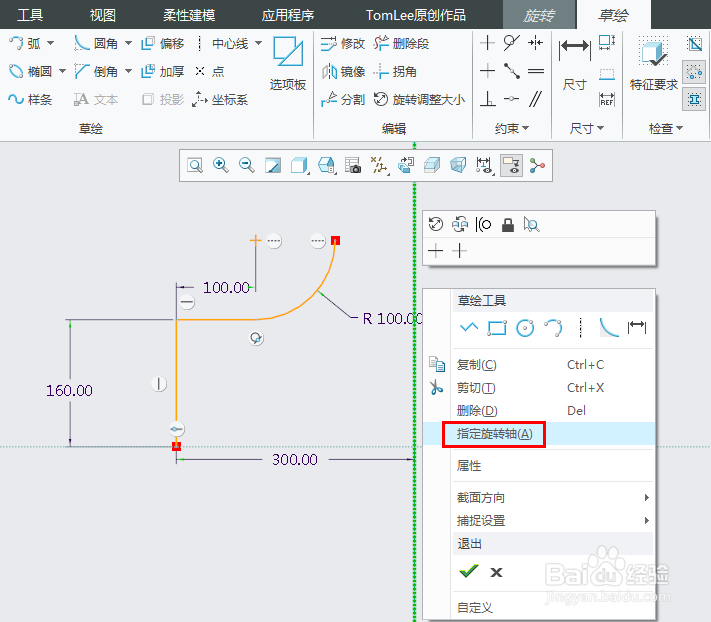
Task: Open the View (视图) ribbon tab
Action: click(x=102, y=15)
